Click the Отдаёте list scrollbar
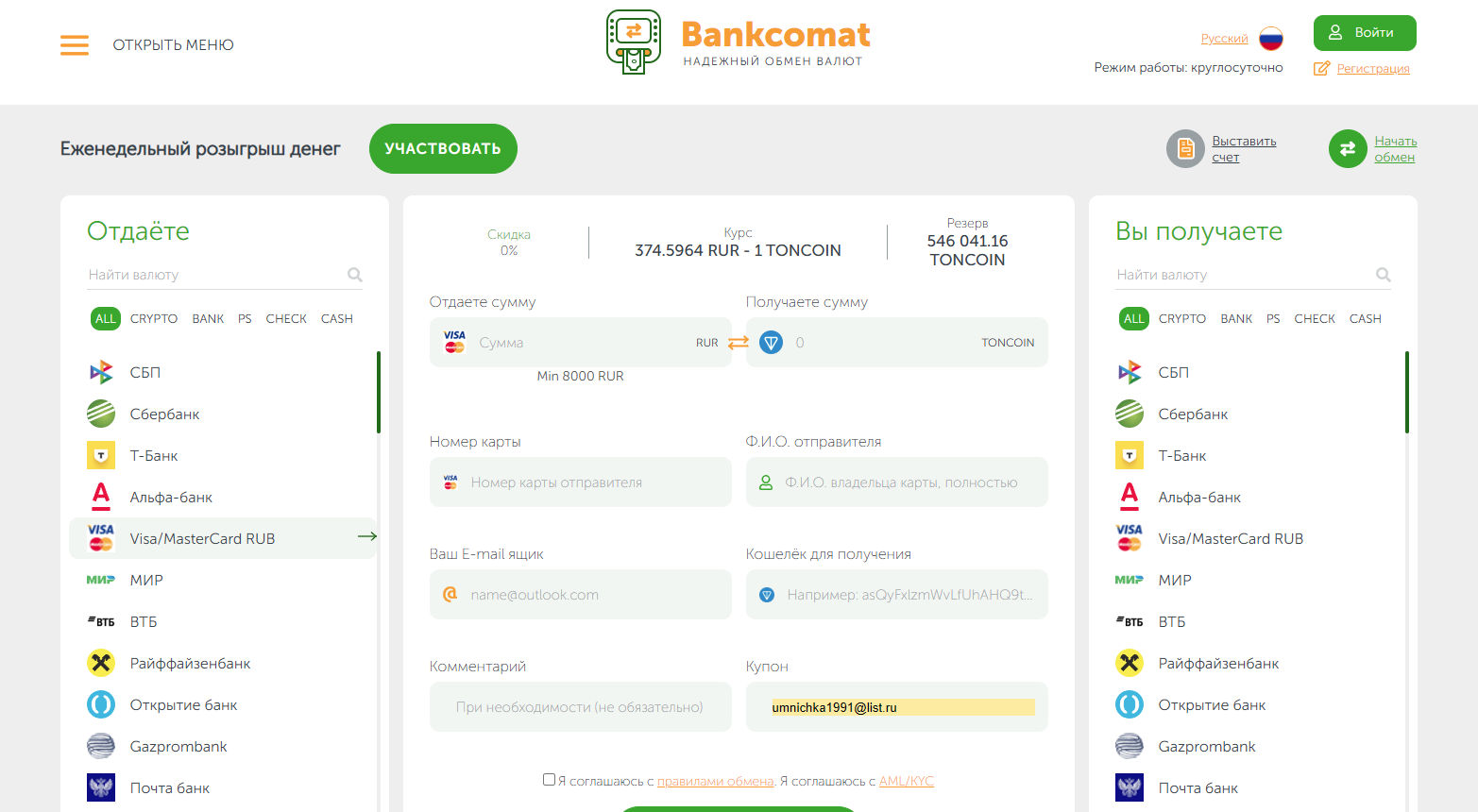 [379, 392]
